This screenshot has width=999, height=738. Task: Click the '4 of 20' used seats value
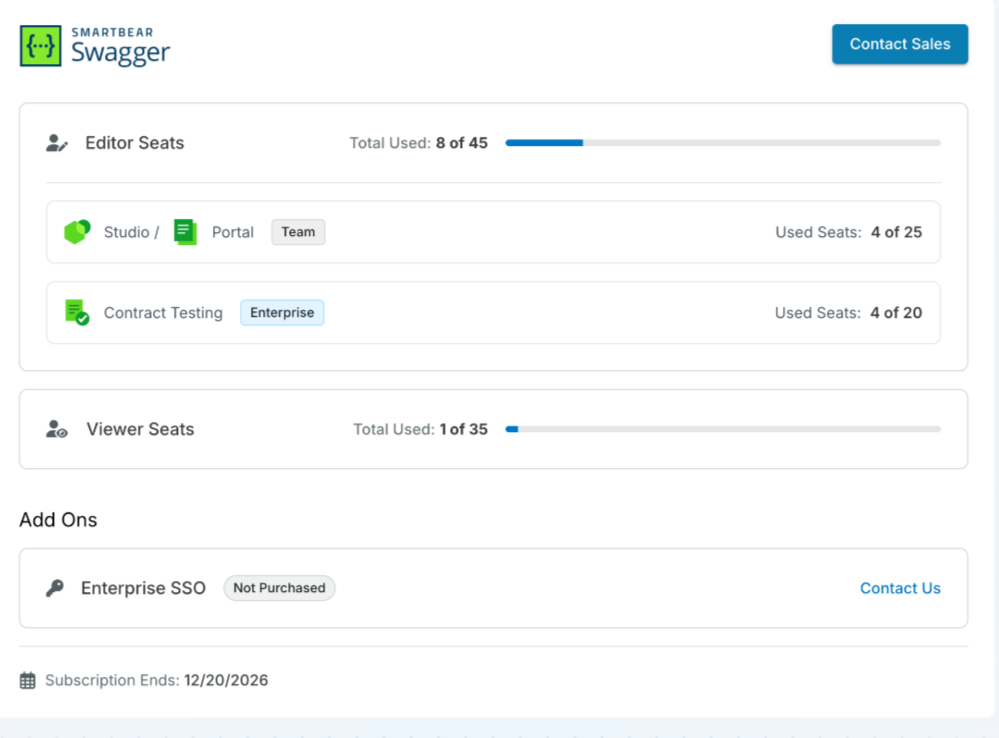click(896, 312)
